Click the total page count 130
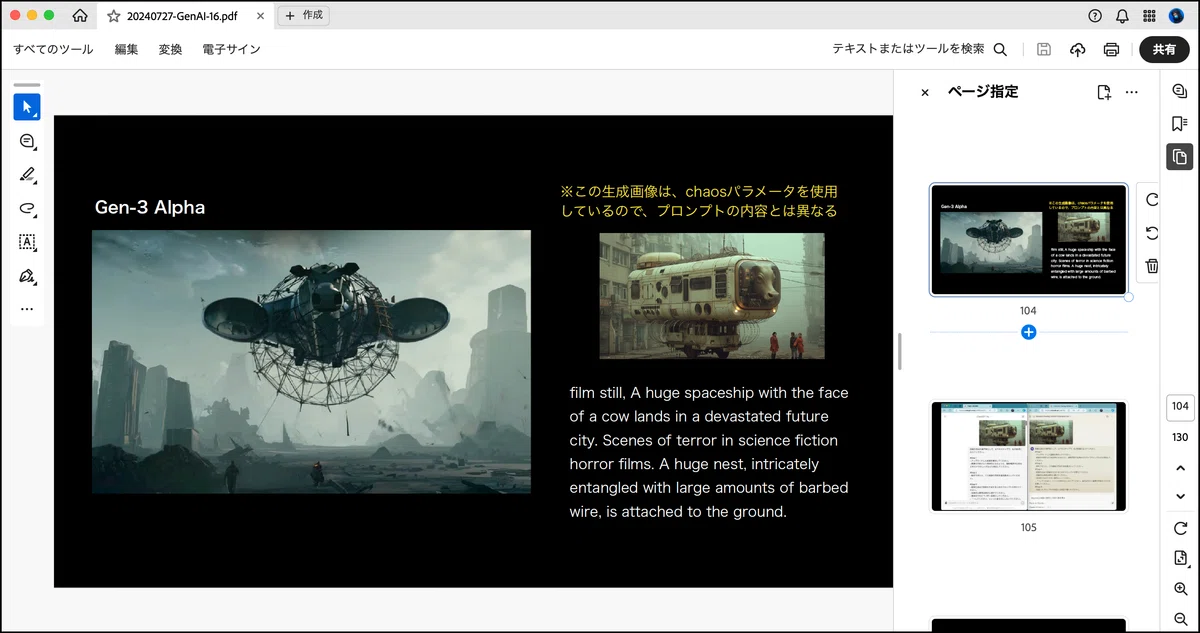This screenshot has height=633, width=1200. point(1180,437)
